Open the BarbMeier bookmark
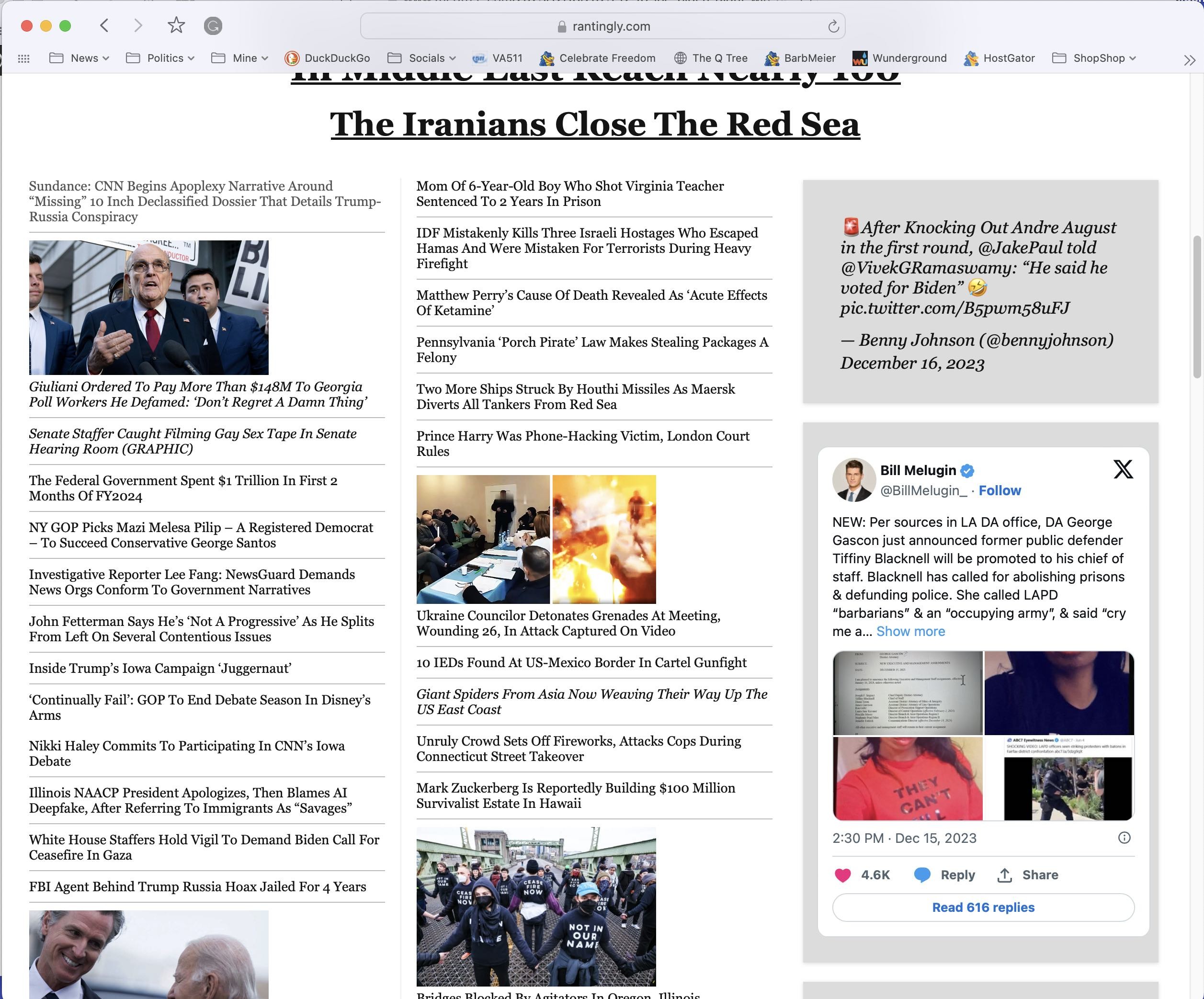This screenshot has width=1204, height=999. coord(800,58)
